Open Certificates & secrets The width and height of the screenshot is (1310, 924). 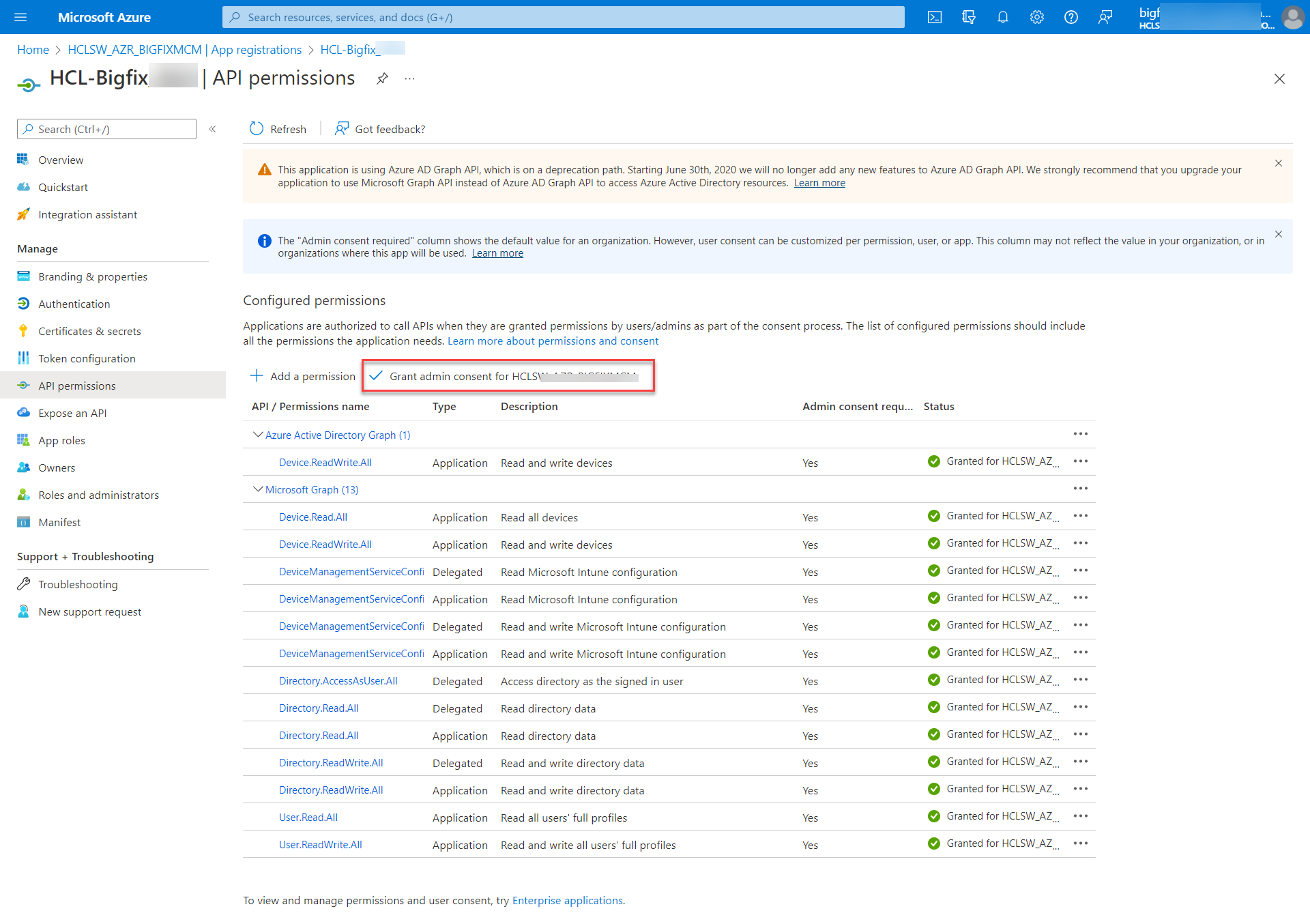[x=89, y=331]
